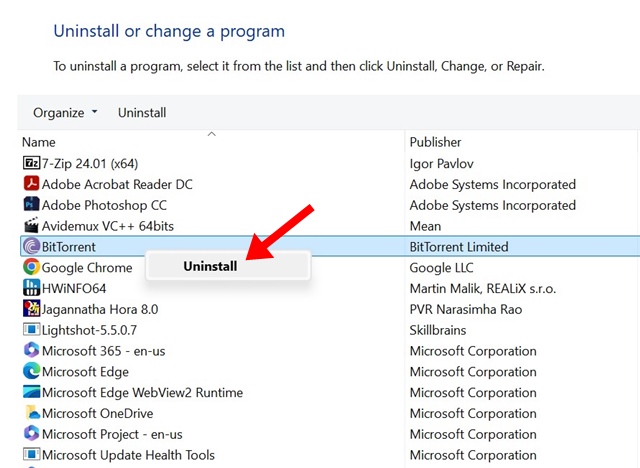Select the 7-Zip 24.01 (x64) entry
Image resolution: width=640 pixels, height=468 pixels.
pyautogui.click(x=90, y=164)
